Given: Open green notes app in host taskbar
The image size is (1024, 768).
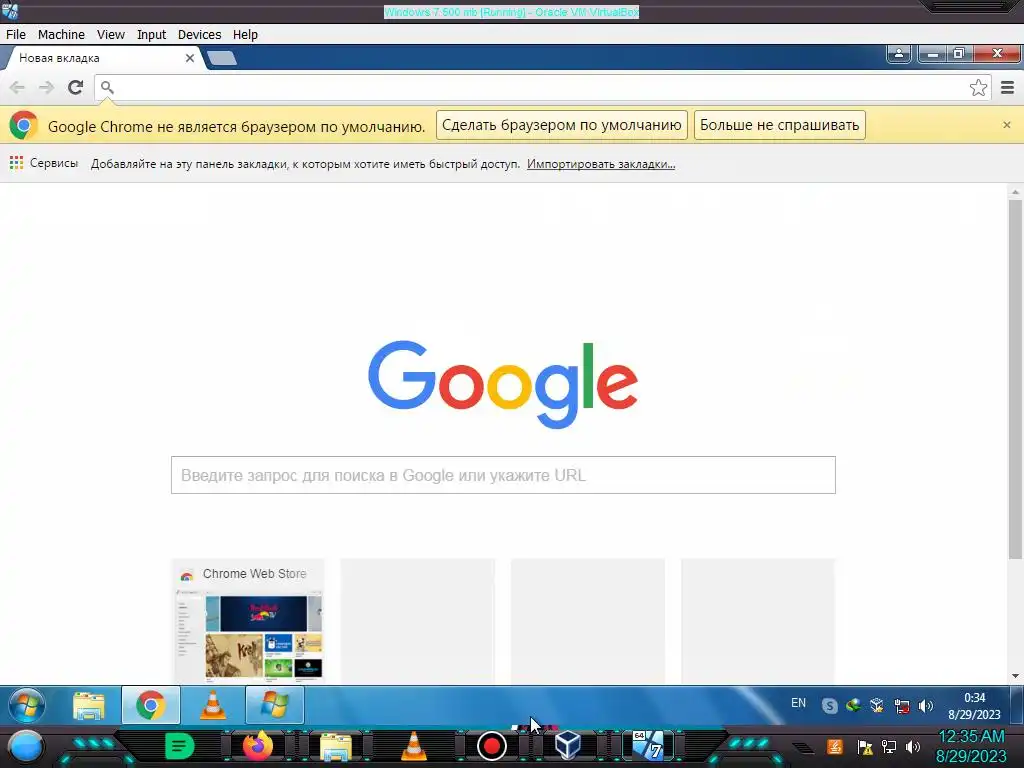Looking at the screenshot, I should coord(180,746).
